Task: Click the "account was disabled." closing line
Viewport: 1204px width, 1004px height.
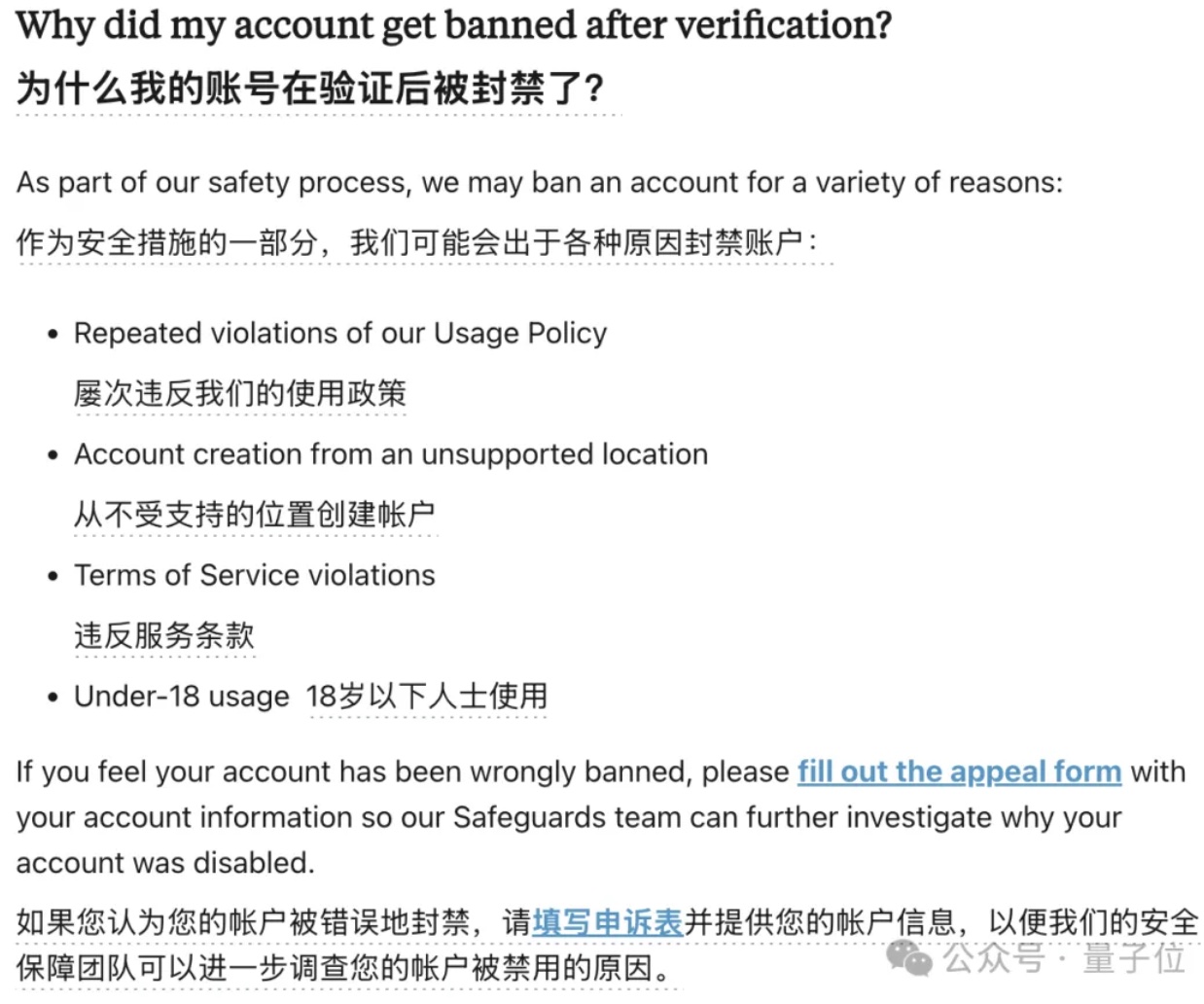Action: click(165, 863)
